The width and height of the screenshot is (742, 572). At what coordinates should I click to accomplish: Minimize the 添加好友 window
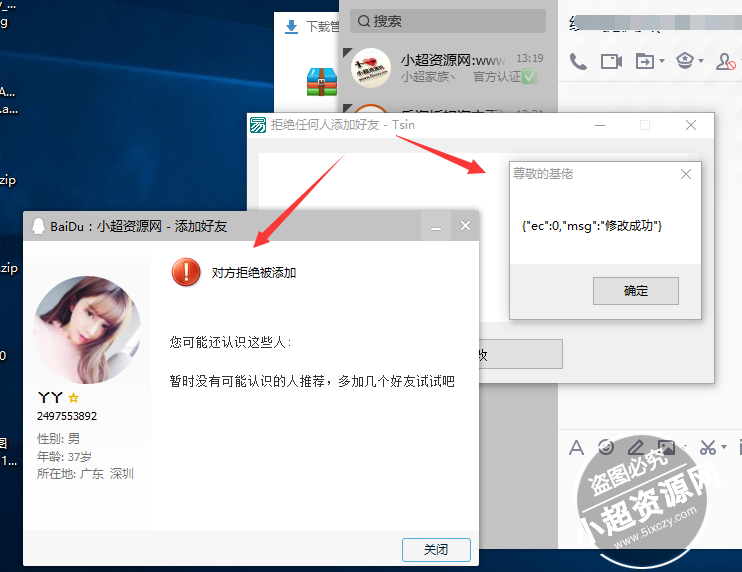coord(436,227)
